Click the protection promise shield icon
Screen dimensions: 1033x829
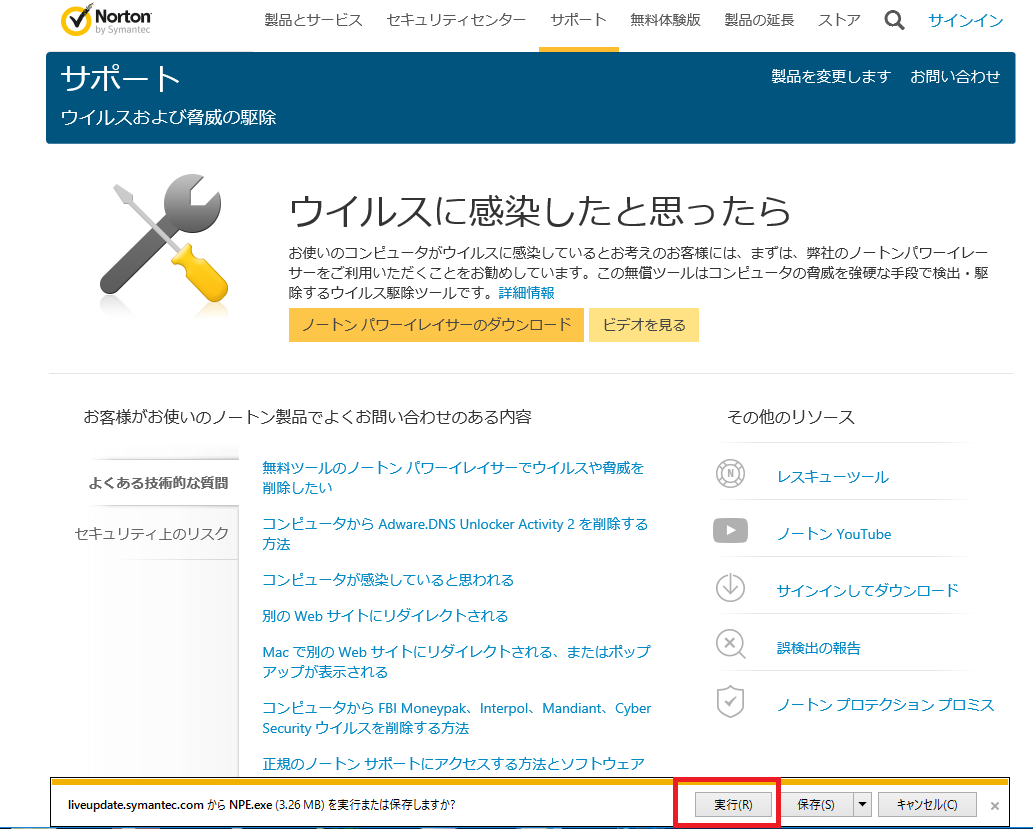point(730,702)
